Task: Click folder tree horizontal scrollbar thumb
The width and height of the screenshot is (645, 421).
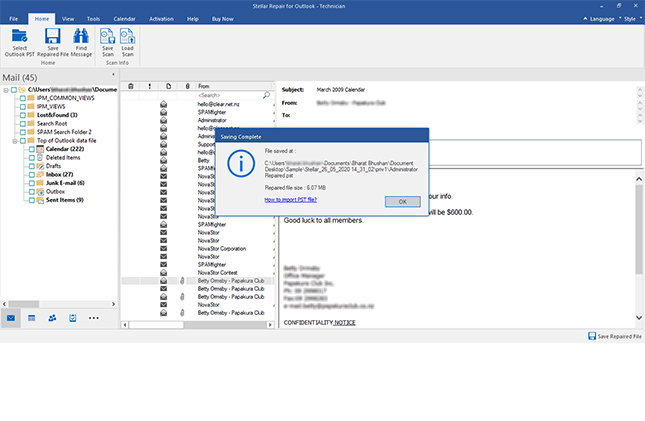Action: pyautogui.click(x=24, y=304)
